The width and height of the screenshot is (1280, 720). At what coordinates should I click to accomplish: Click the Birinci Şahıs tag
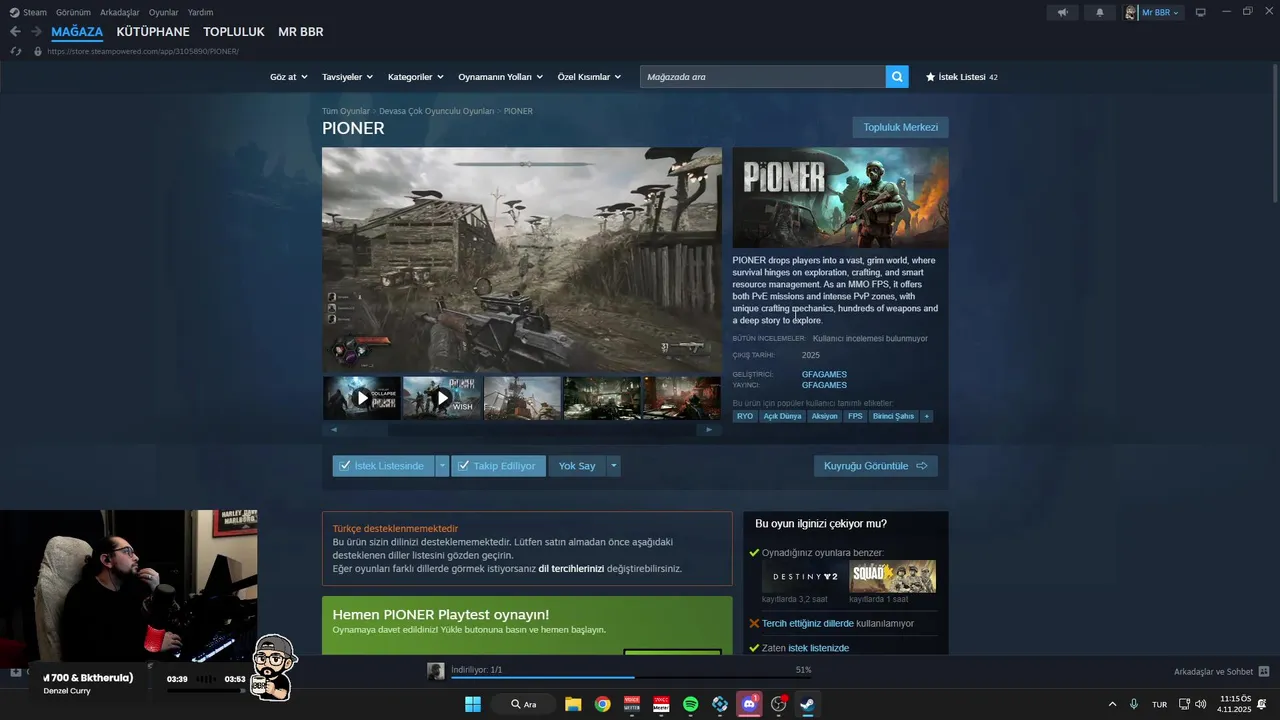click(x=893, y=416)
